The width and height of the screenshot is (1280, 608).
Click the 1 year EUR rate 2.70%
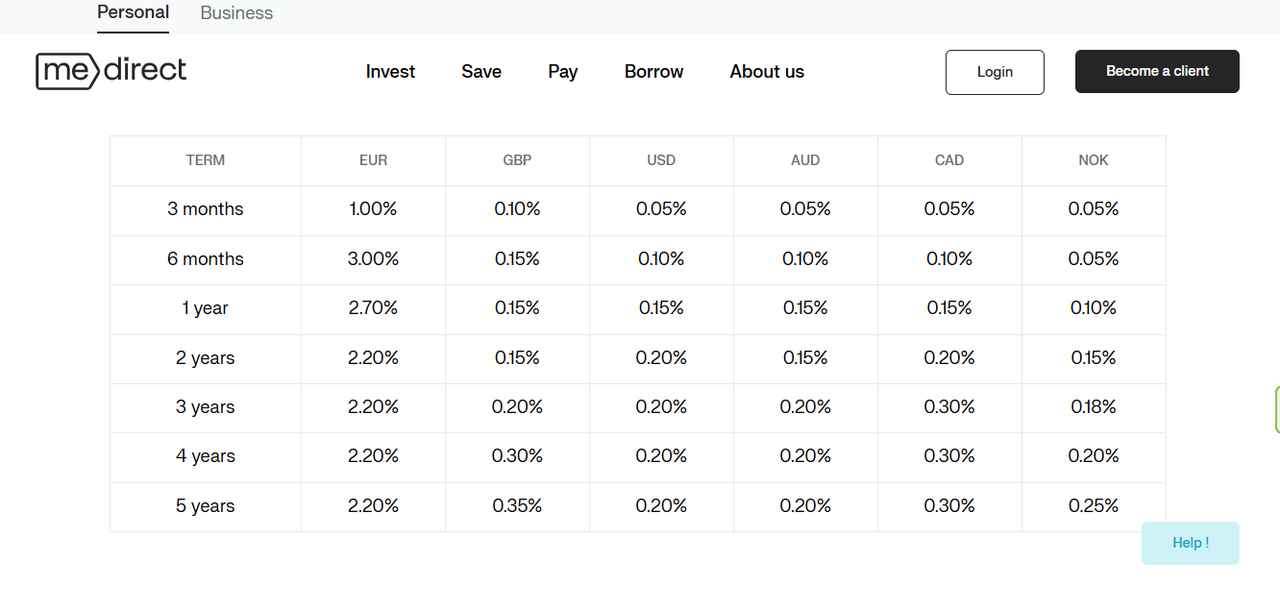[373, 308]
